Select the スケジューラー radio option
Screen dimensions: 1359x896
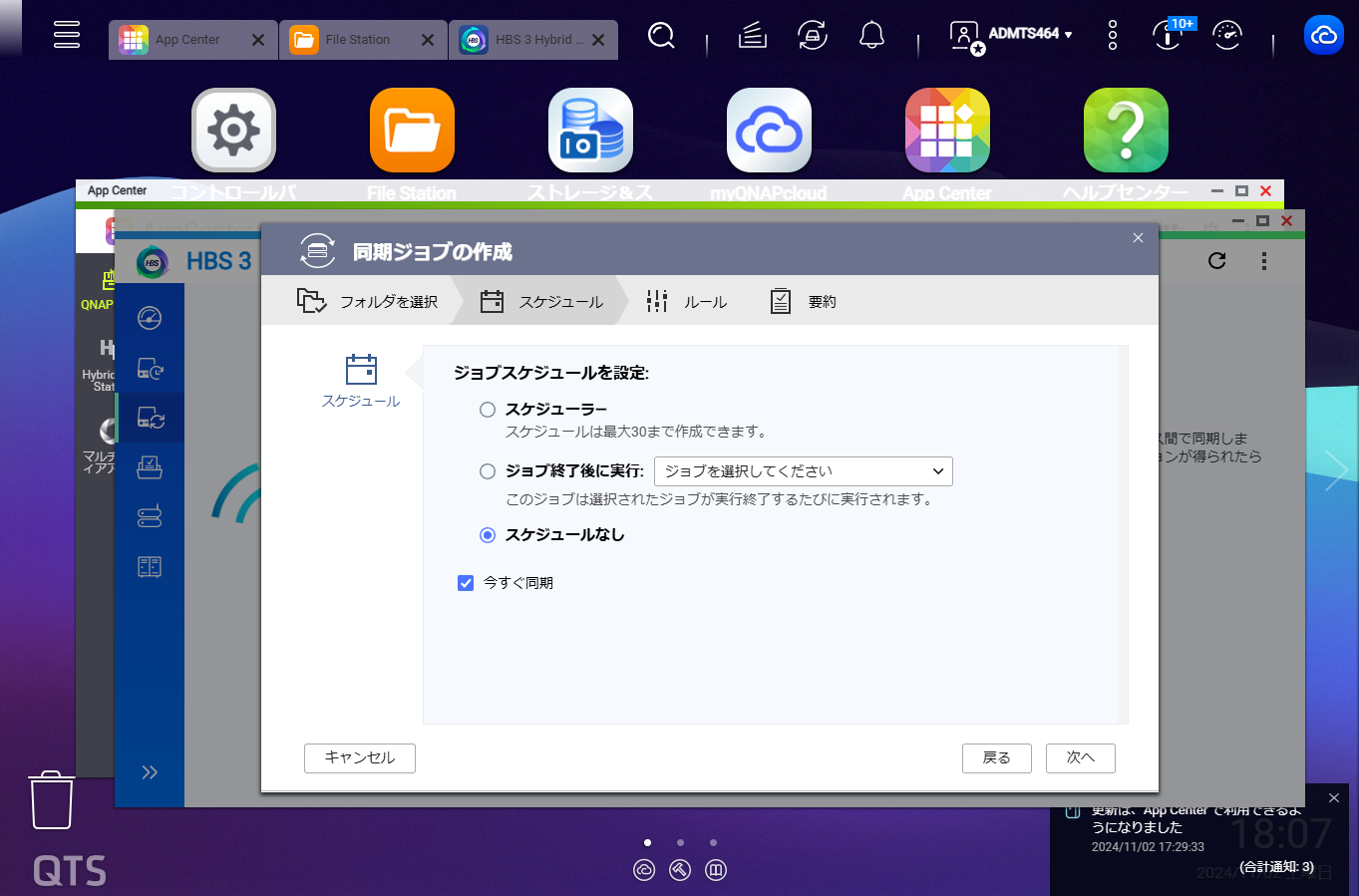point(488,410)
